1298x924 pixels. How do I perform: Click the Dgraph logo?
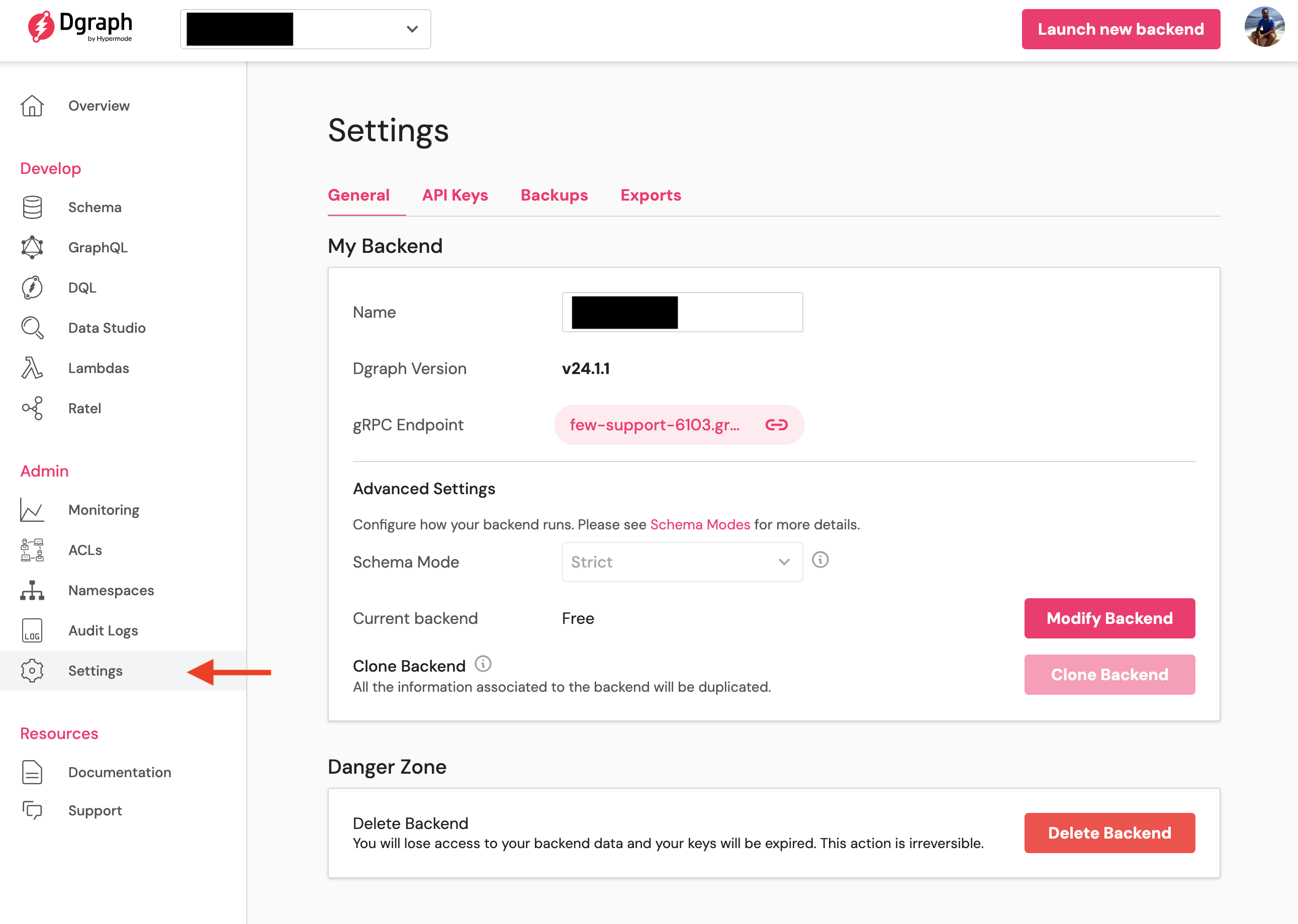[80, 27]
